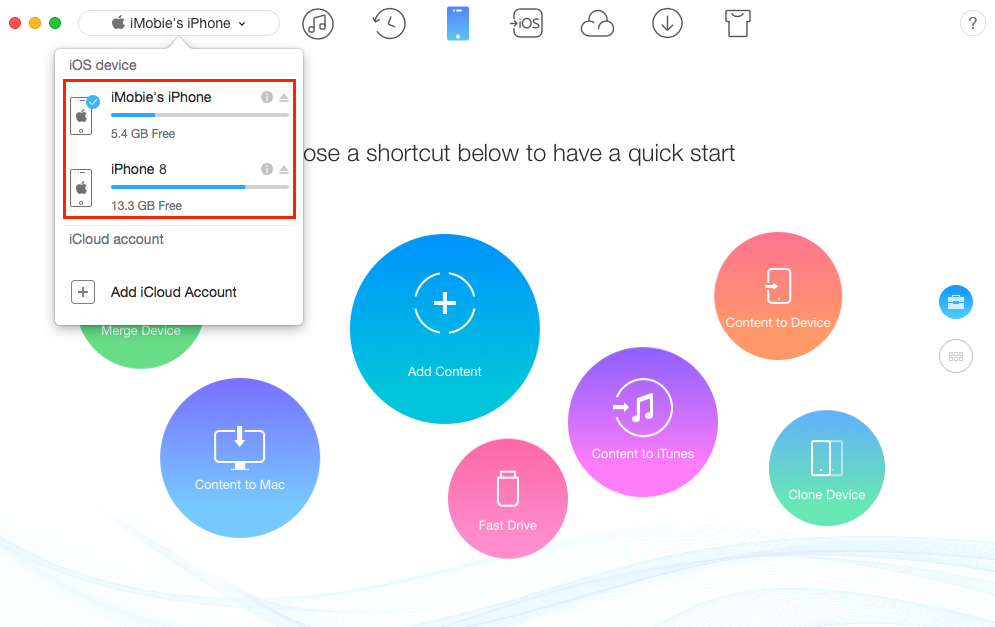This screenshot has height=627, width=995.
Task: Select iMobie's iPhone in device list
Action: 180,115
